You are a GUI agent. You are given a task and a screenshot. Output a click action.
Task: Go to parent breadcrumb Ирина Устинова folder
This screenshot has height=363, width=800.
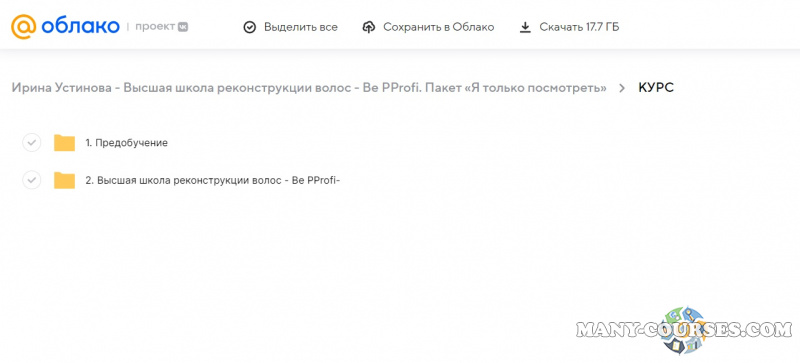(309, 88)
